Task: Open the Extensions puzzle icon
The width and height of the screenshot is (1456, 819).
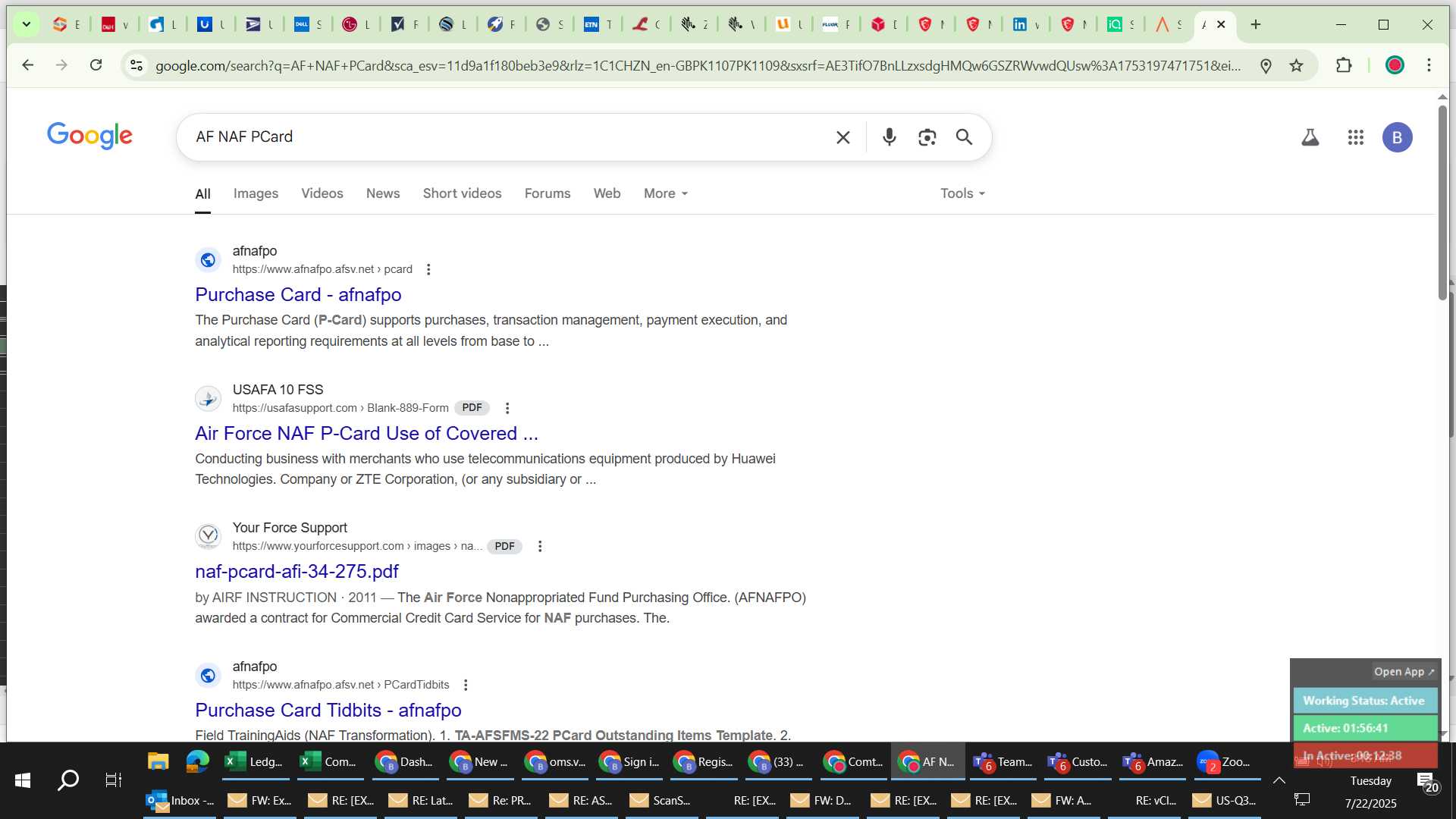Action: 1344,65
